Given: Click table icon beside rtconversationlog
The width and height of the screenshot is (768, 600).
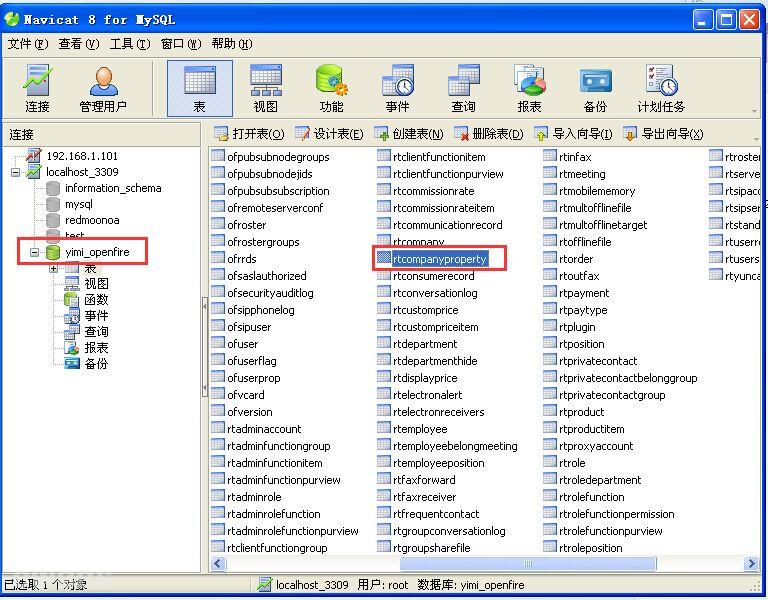Looking at the screenshot, I should 384,292.
